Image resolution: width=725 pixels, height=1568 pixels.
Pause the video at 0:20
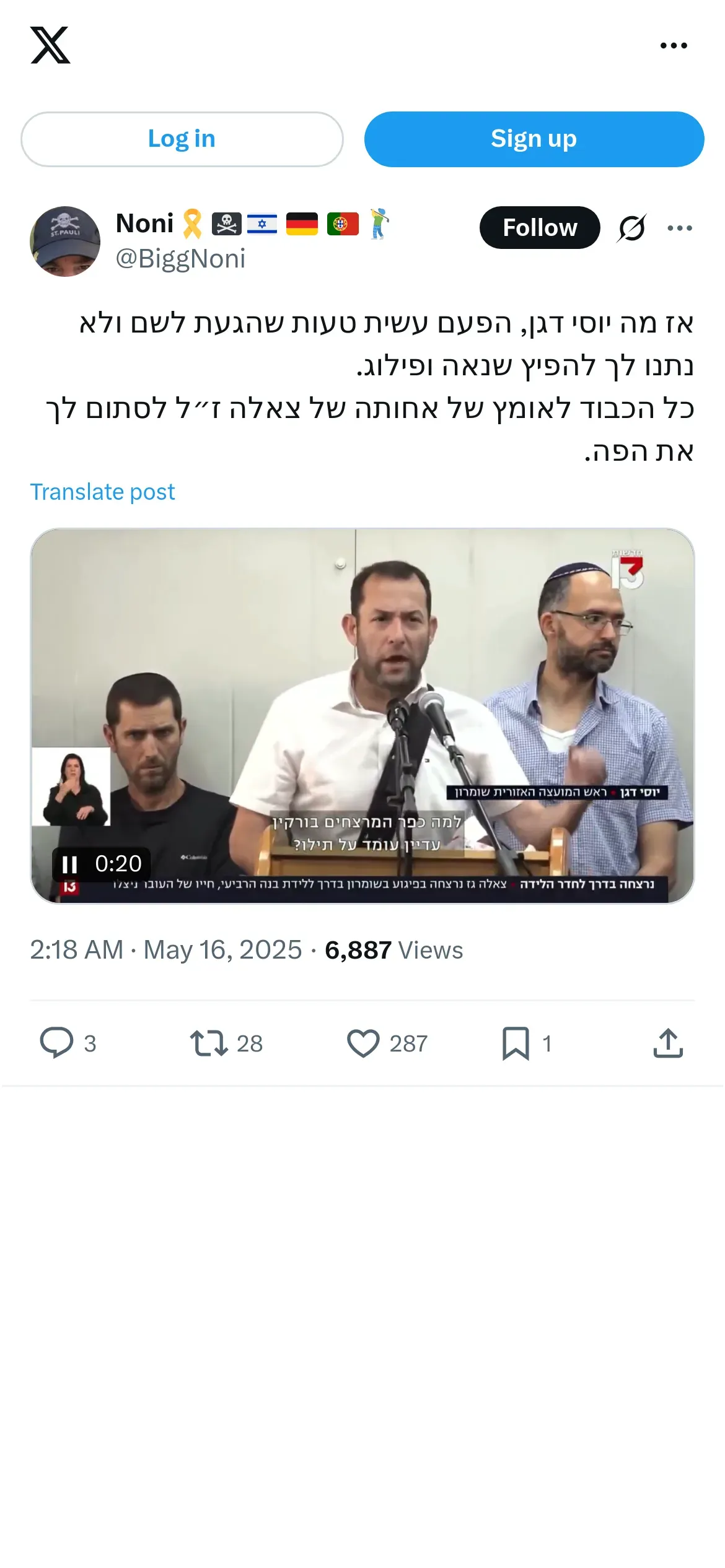[69, 864]
